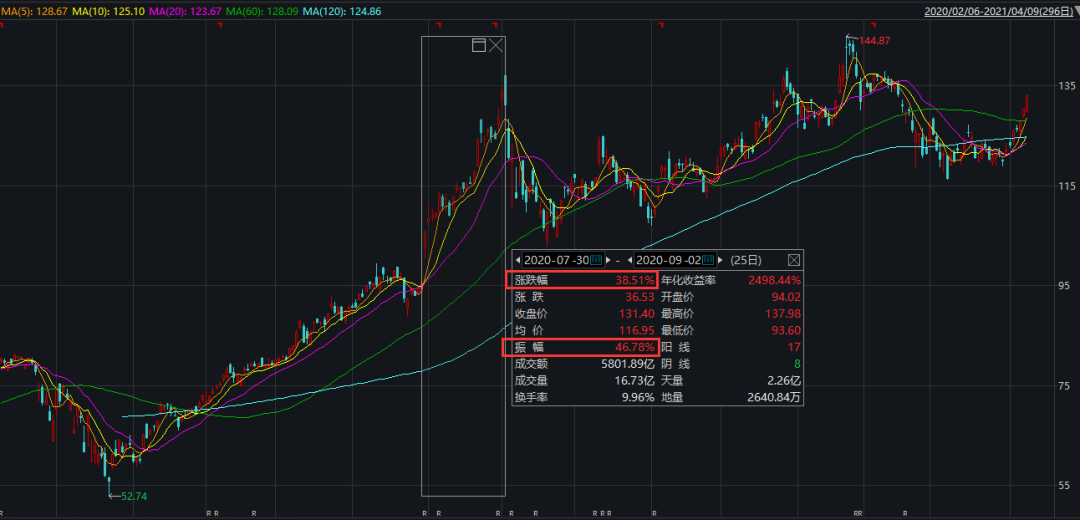
Task: Select the MA(10) moving average label
Action: (x=110, y=11)
